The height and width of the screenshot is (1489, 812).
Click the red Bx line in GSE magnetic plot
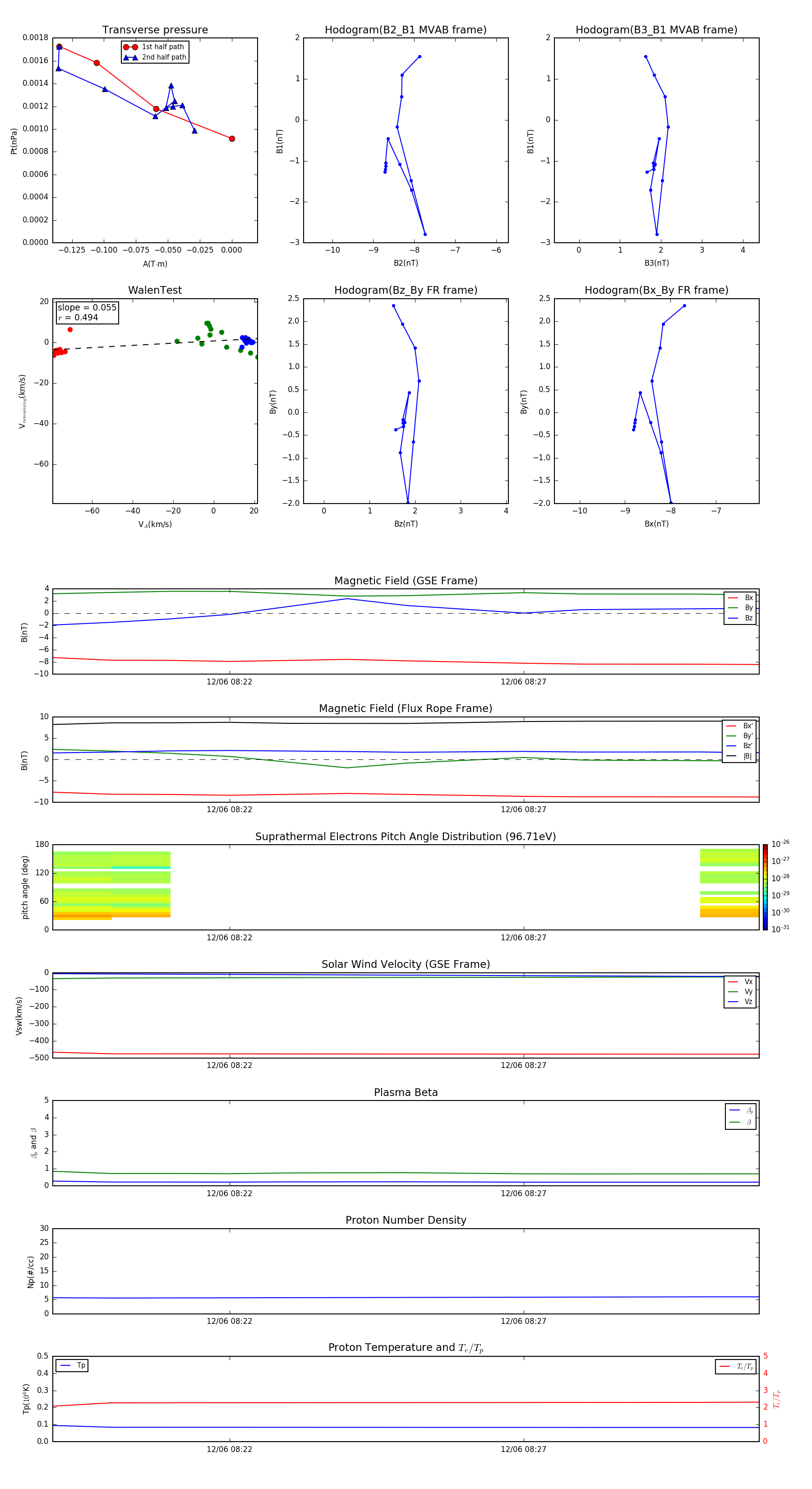[406, 661]
